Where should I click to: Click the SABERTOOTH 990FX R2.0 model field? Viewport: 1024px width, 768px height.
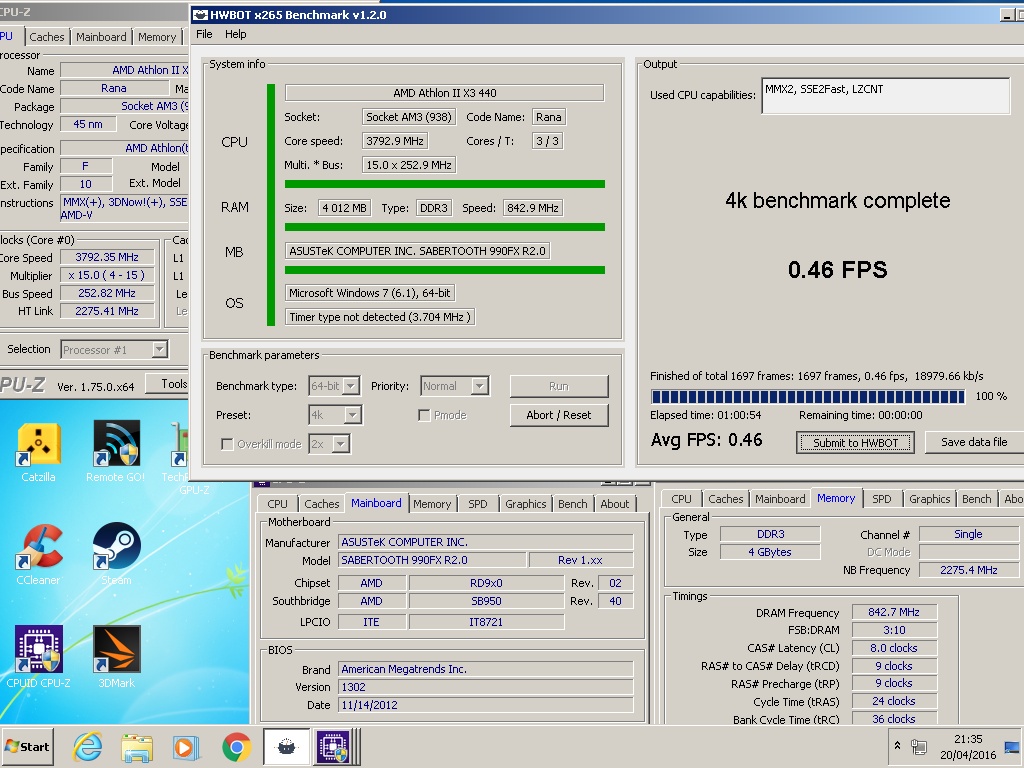(432, 560)
